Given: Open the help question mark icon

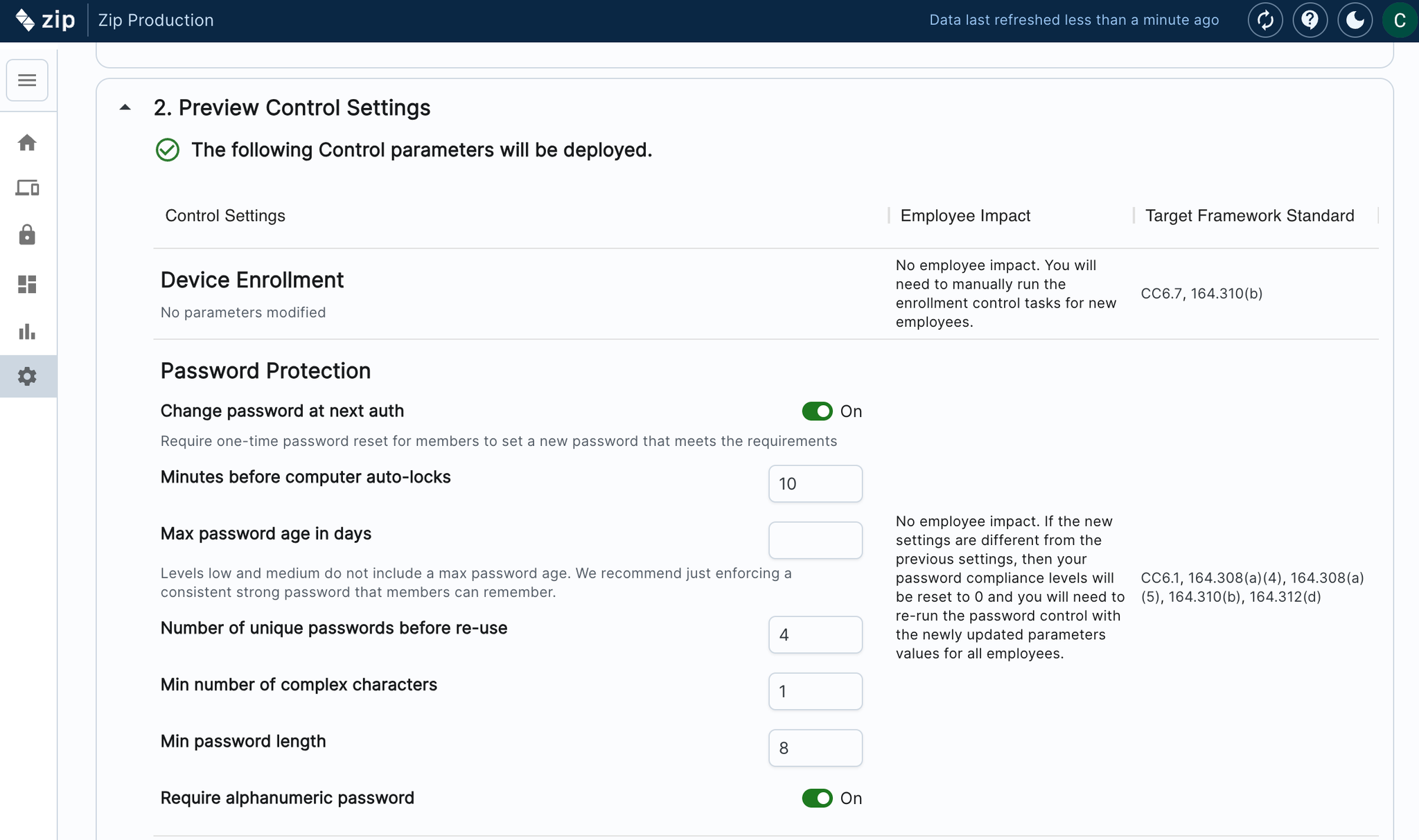Looking at the screenshot, I should click(1310, 20).
